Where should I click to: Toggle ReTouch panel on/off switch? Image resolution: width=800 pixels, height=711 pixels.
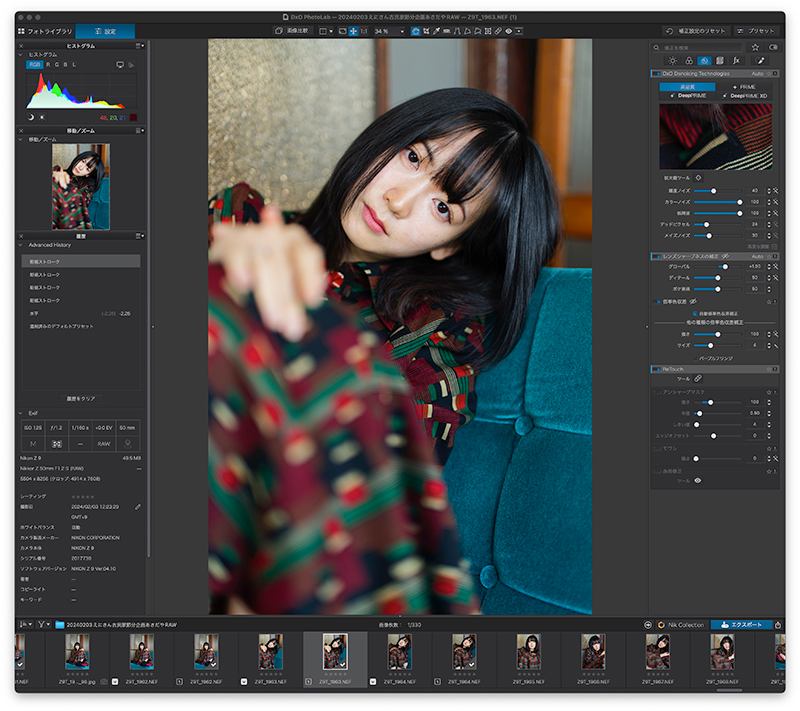656,369
